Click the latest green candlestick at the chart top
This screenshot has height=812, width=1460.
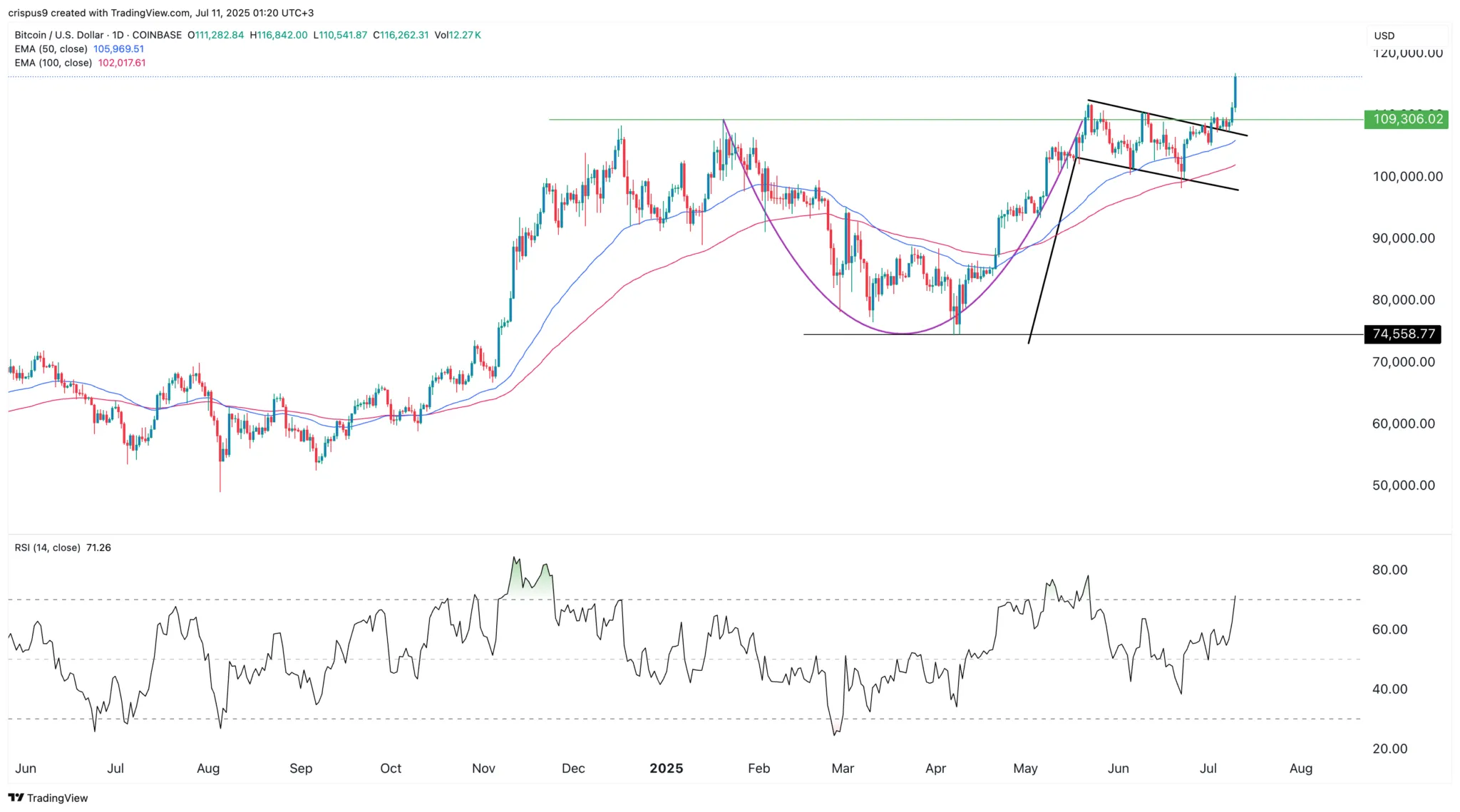[1235, 91]
